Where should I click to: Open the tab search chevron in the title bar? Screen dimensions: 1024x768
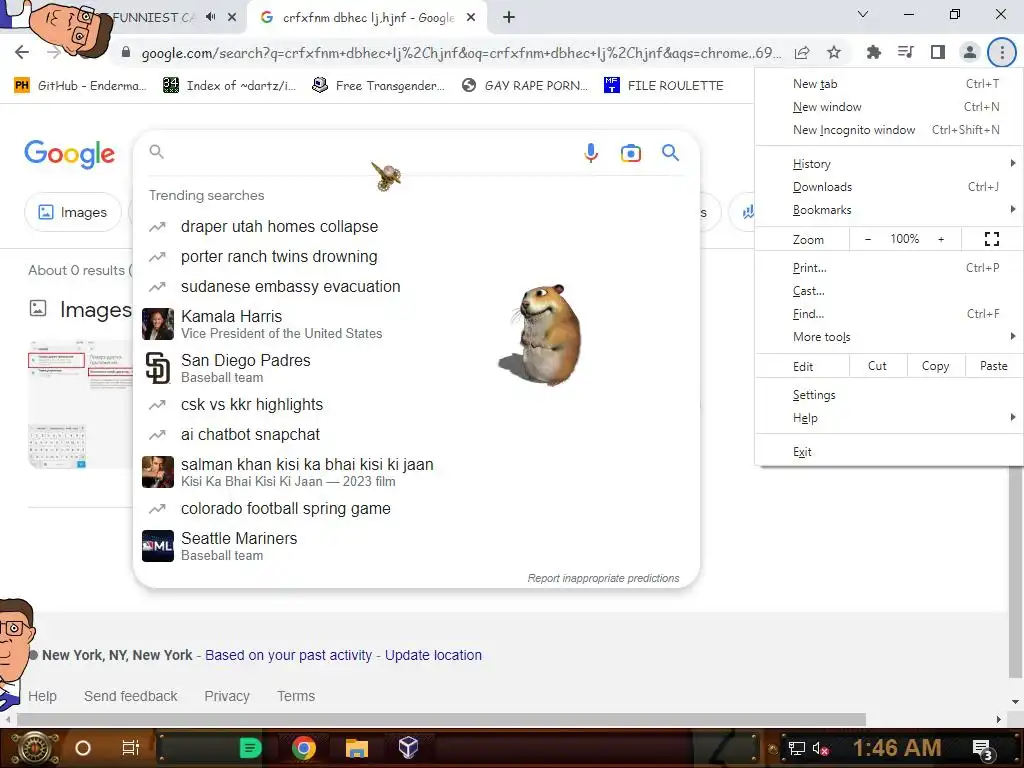pos(863,14)
